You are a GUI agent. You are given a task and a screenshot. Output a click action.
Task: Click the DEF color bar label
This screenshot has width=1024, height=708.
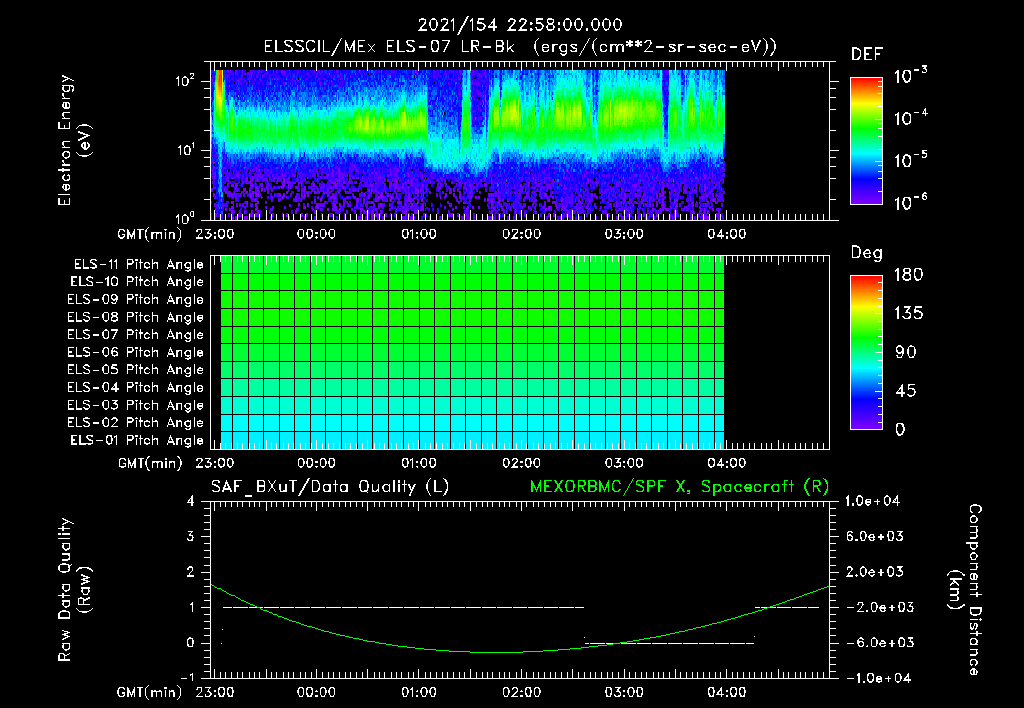867,54
